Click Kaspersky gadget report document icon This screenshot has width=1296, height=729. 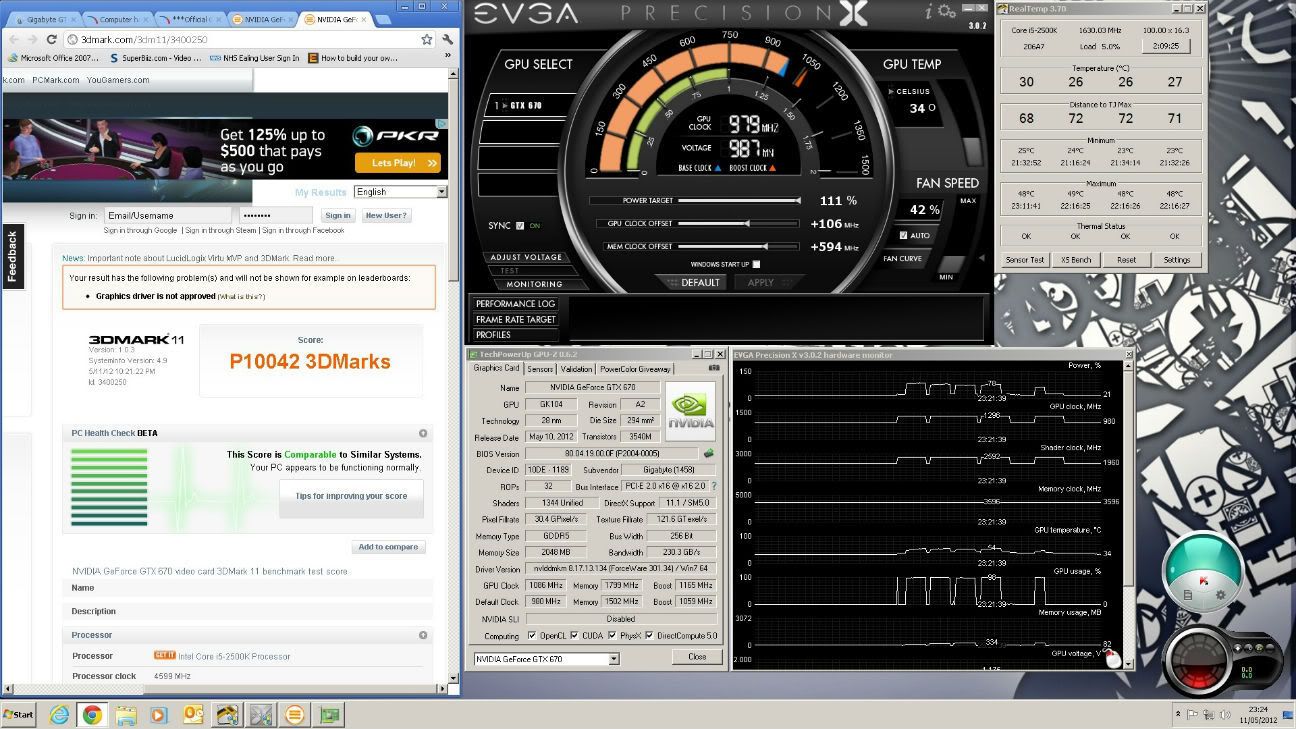1188,595
